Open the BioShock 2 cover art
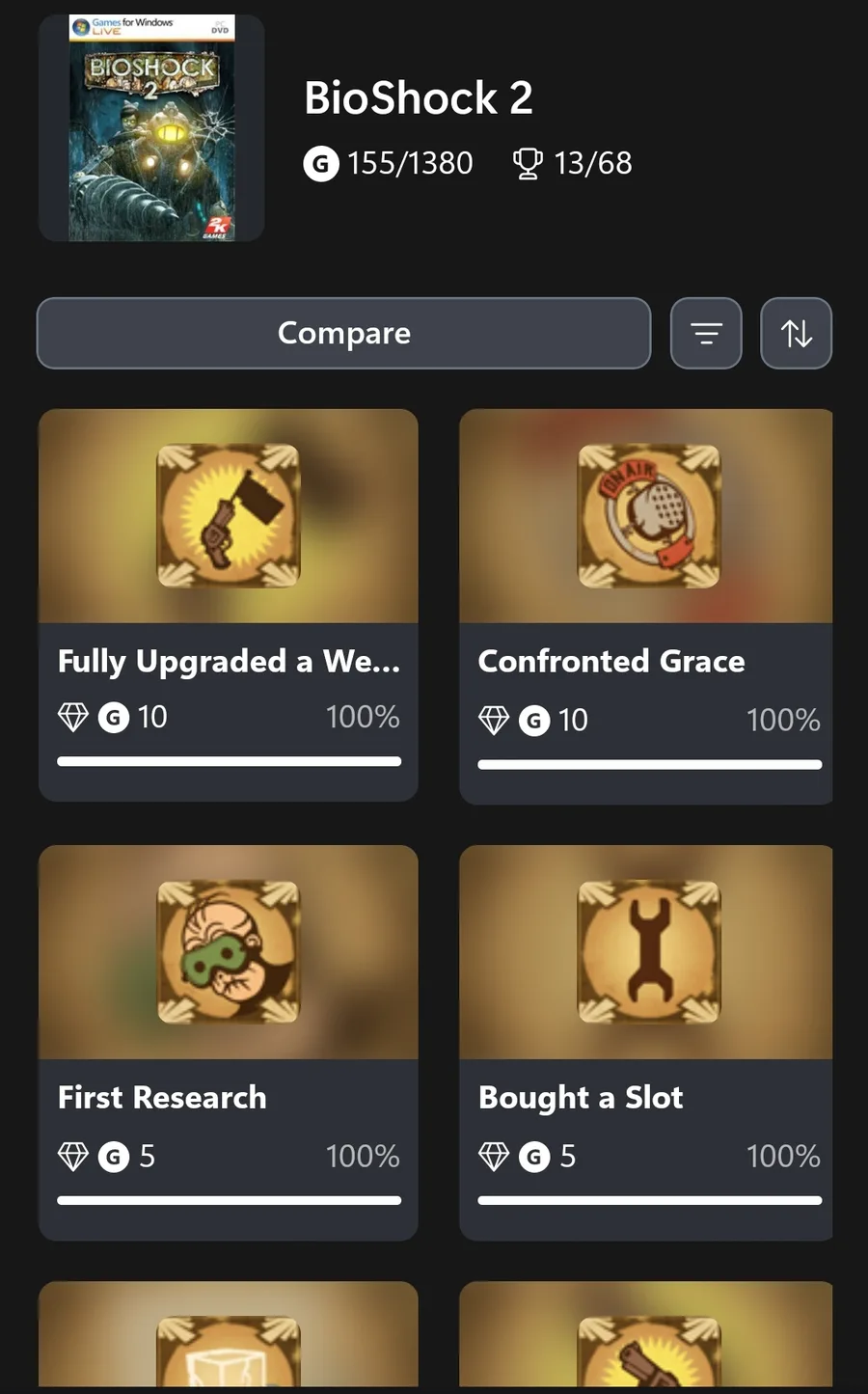Viewport: 868px width, 1394px height. [x=151, y=128]
